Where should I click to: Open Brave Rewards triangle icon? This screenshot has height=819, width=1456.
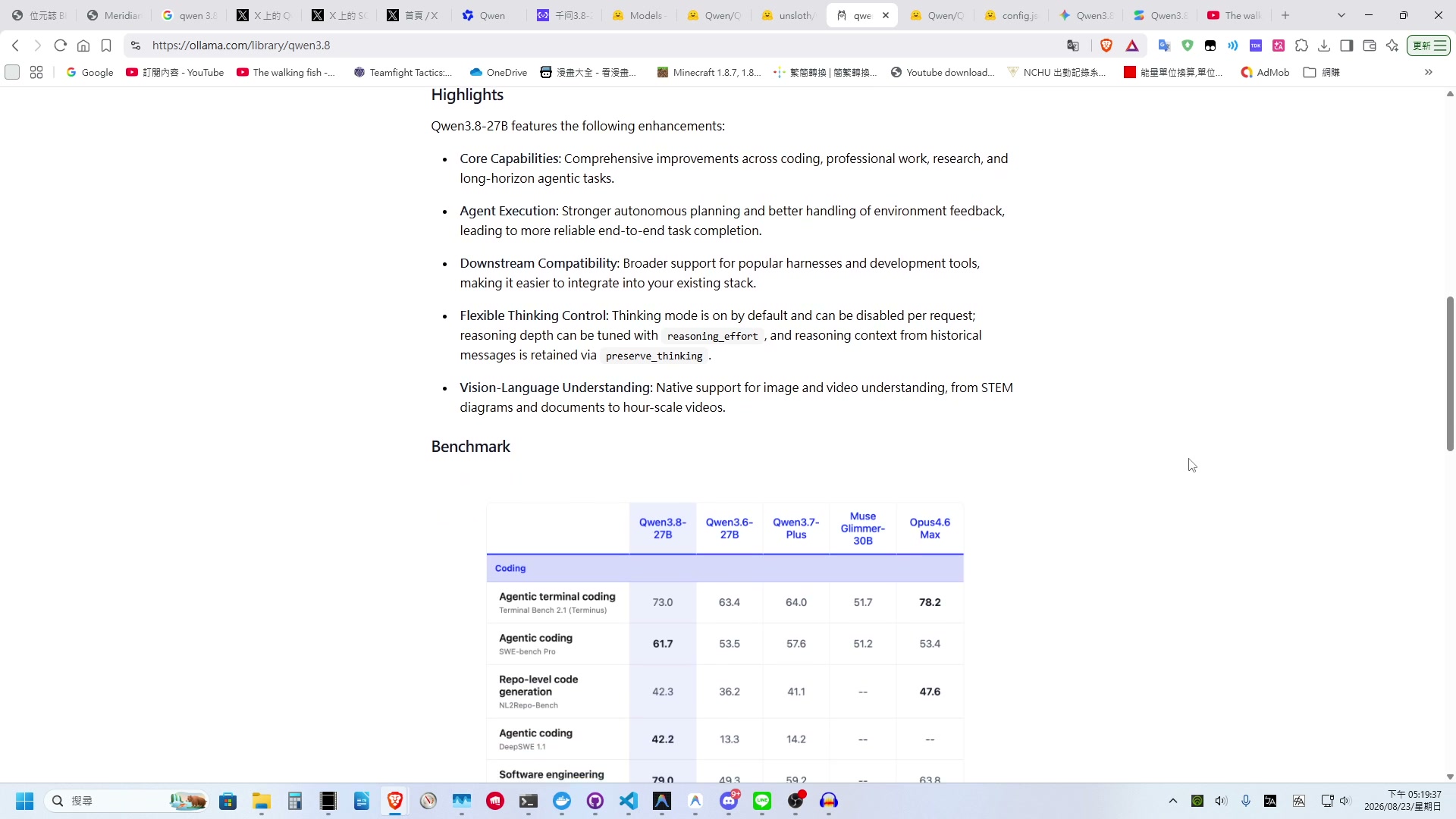coord(1132,45)
